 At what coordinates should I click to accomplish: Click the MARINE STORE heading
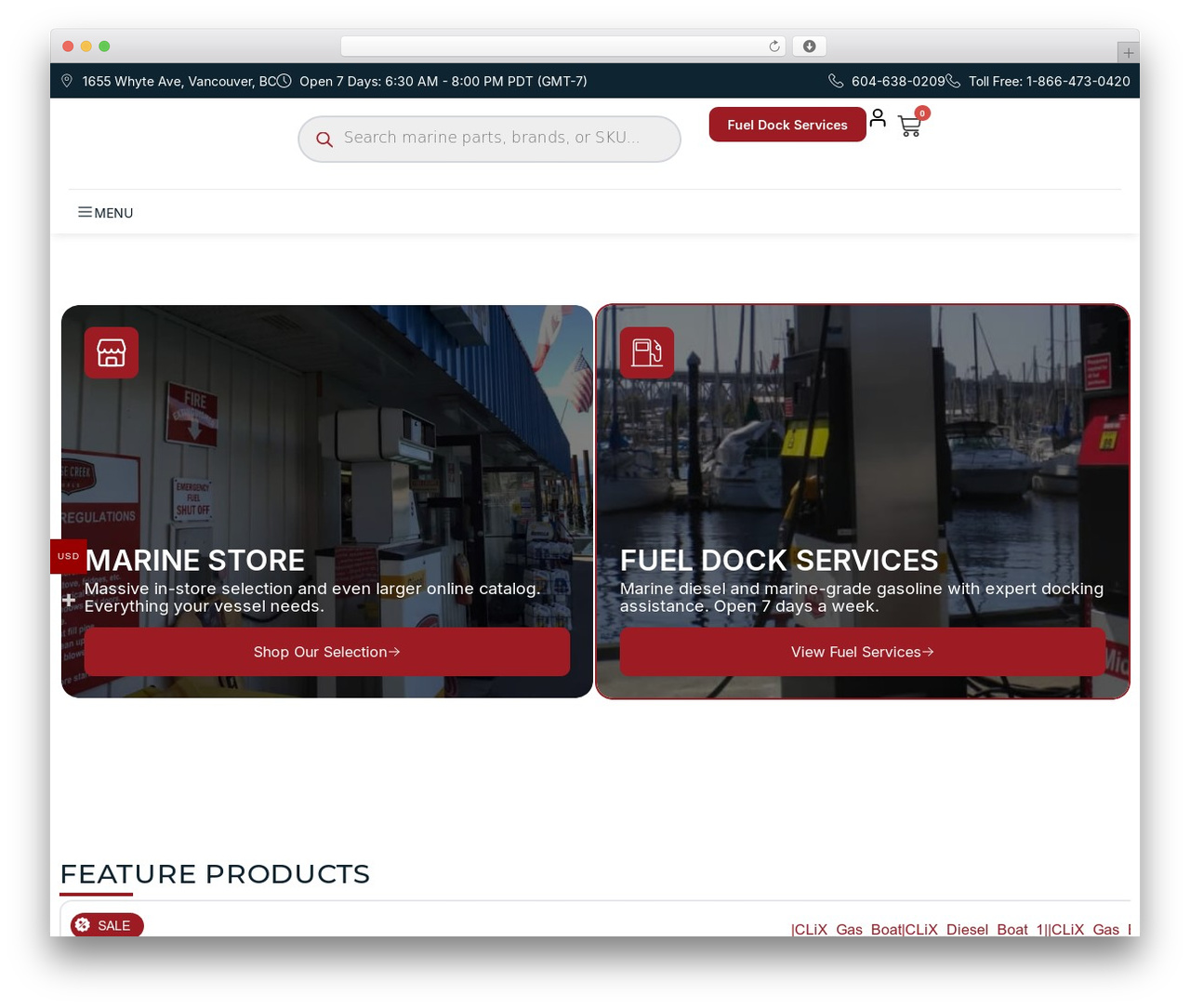point(195,560)
